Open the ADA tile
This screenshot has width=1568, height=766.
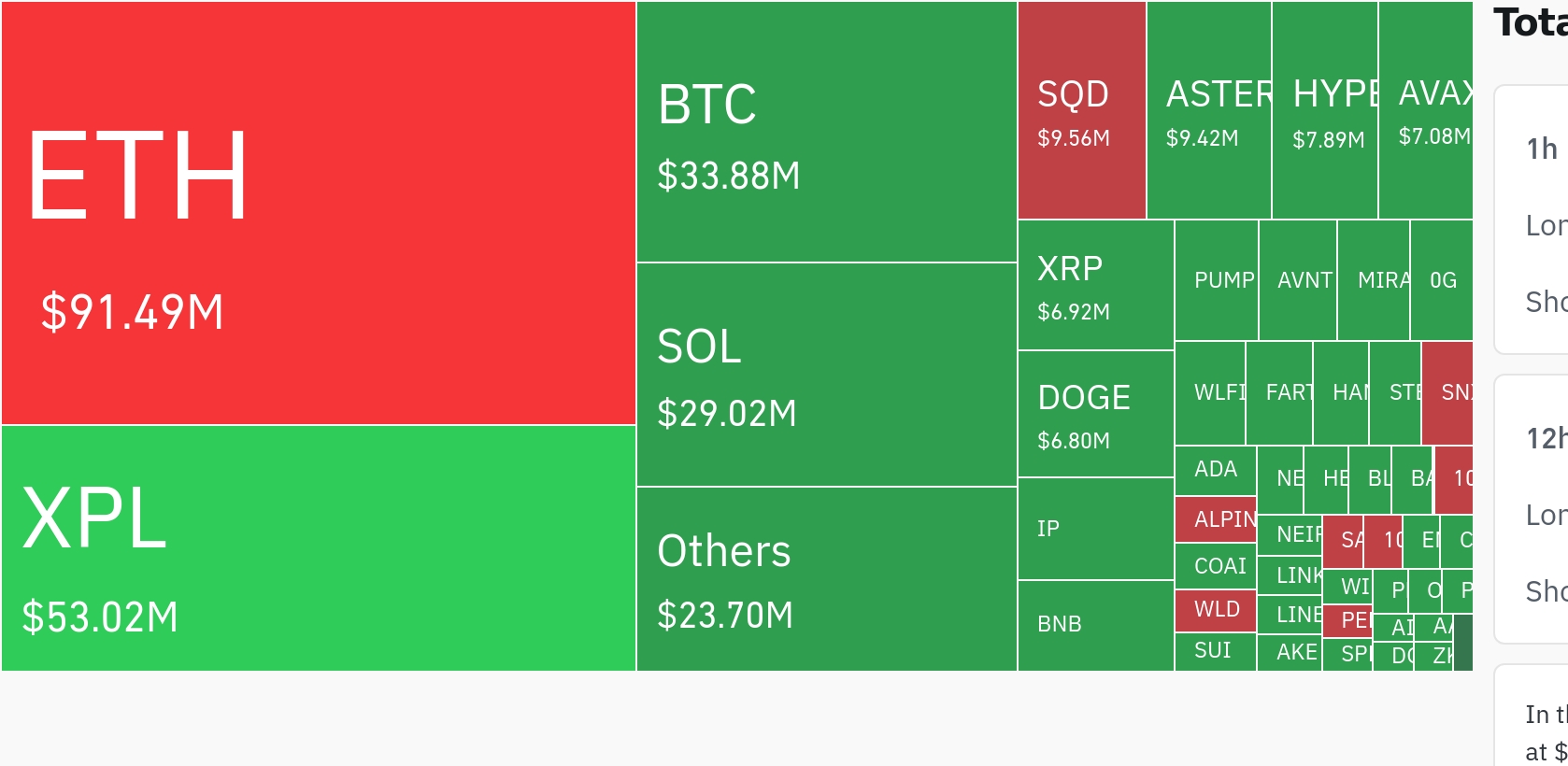(1215, 470)
